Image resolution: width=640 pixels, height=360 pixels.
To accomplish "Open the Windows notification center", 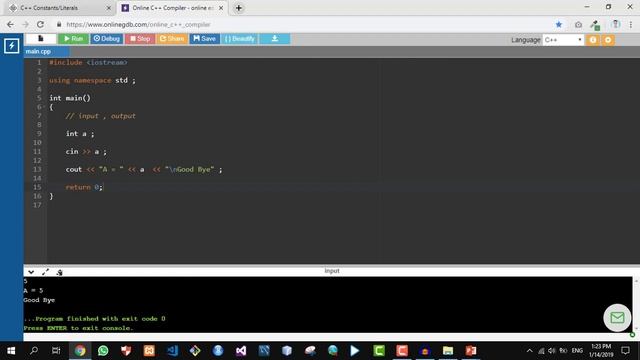I will pos(625,351).
